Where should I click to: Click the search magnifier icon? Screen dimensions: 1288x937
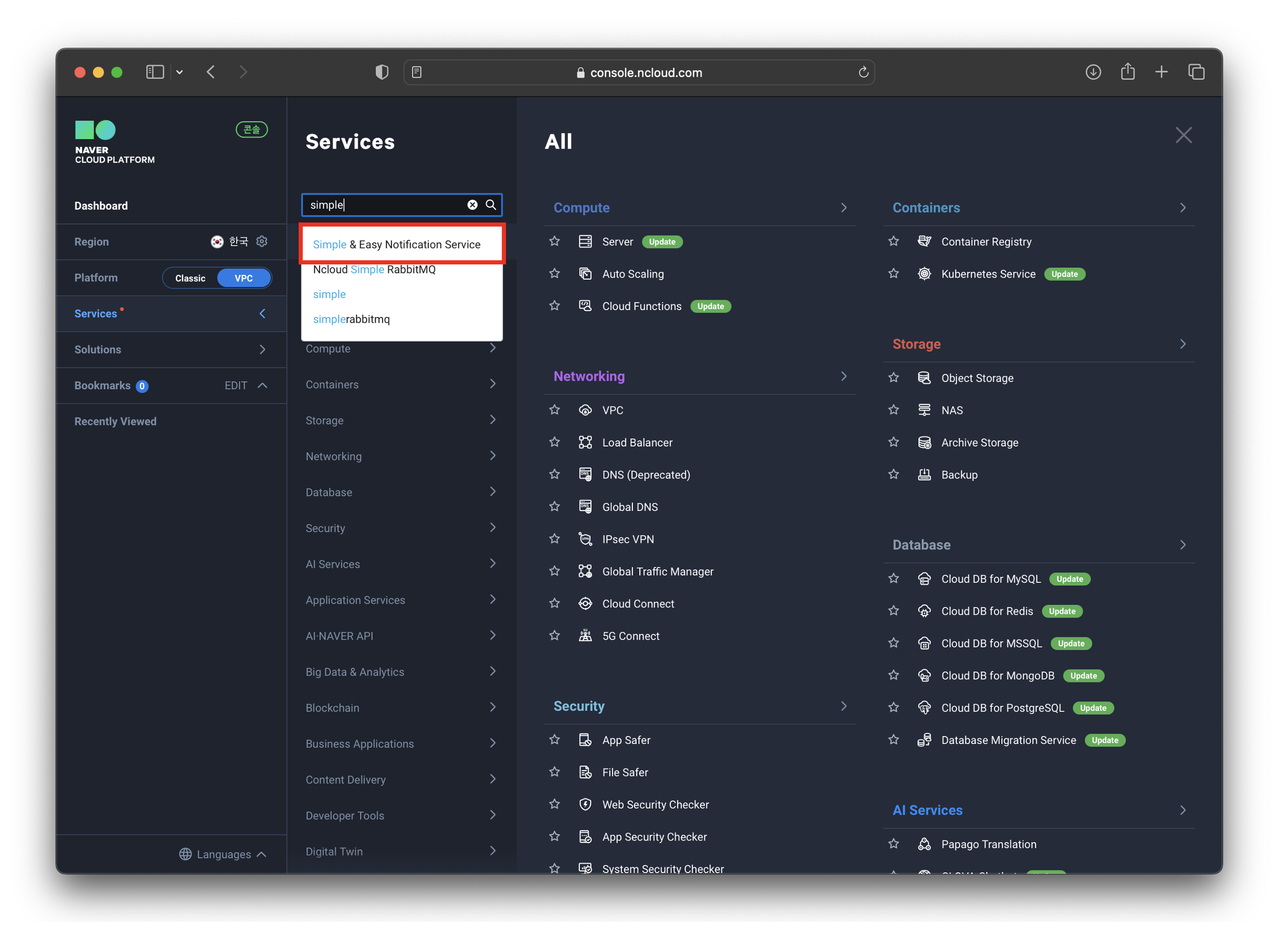[491, 205]
